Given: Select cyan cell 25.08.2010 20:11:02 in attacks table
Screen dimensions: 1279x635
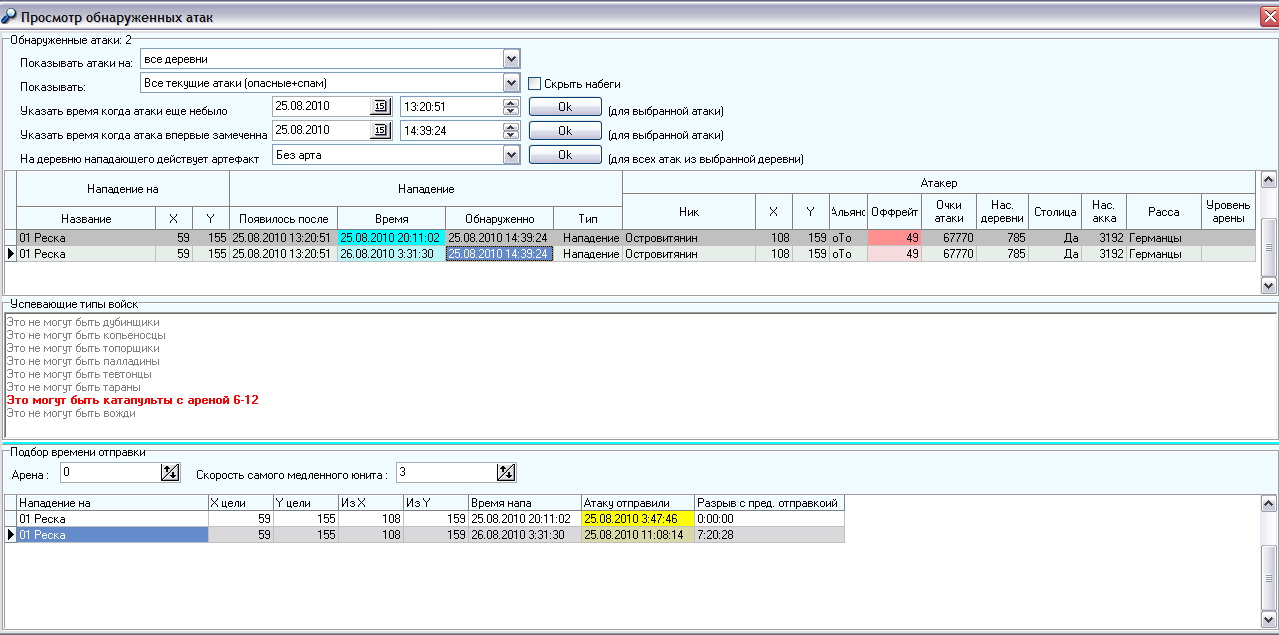Looking at the screenshot, I should [x=391, y=238].
